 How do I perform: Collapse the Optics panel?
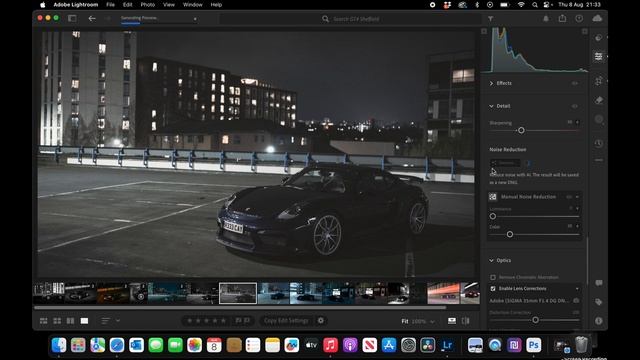click(x=491, y=260)
